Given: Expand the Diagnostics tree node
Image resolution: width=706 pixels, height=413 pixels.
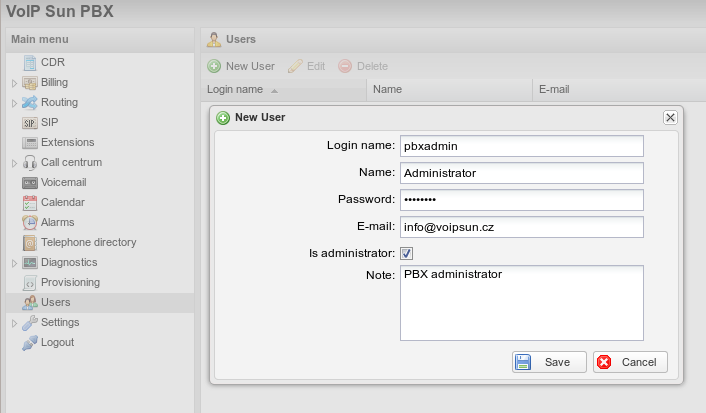Looking at the screenshot, I should [x=14, y=263].
